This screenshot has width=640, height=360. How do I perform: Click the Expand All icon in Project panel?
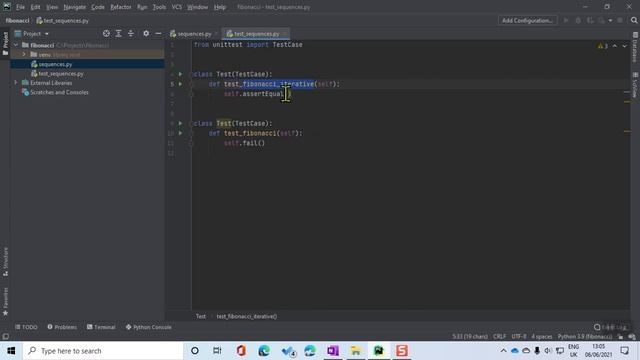coord(118,33)
